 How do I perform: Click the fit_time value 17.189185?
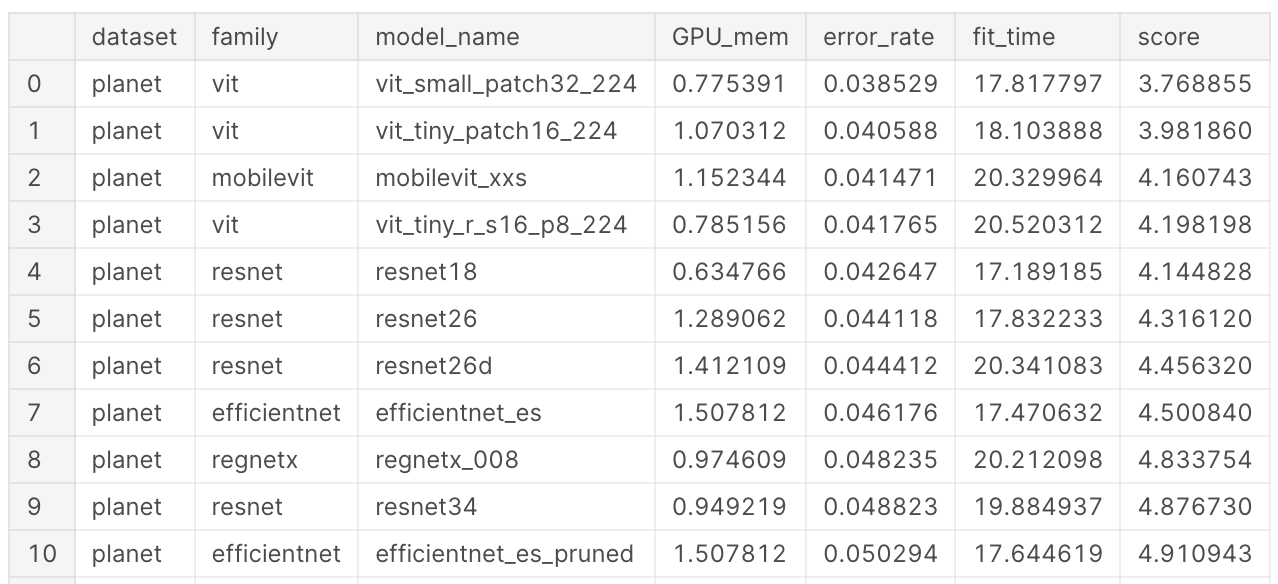tap(1038, 272)
